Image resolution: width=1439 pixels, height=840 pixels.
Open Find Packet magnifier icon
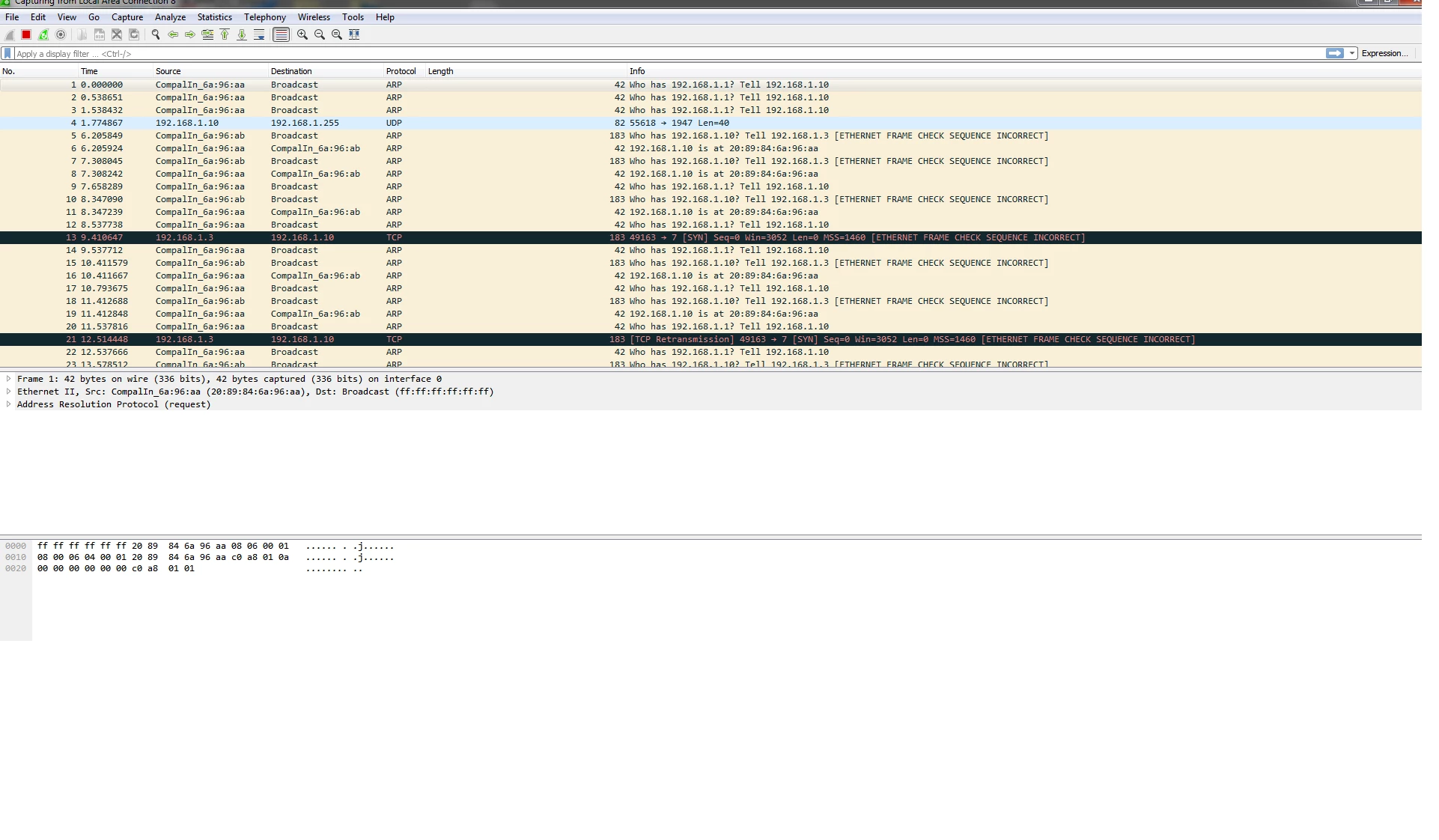[156, 34]
